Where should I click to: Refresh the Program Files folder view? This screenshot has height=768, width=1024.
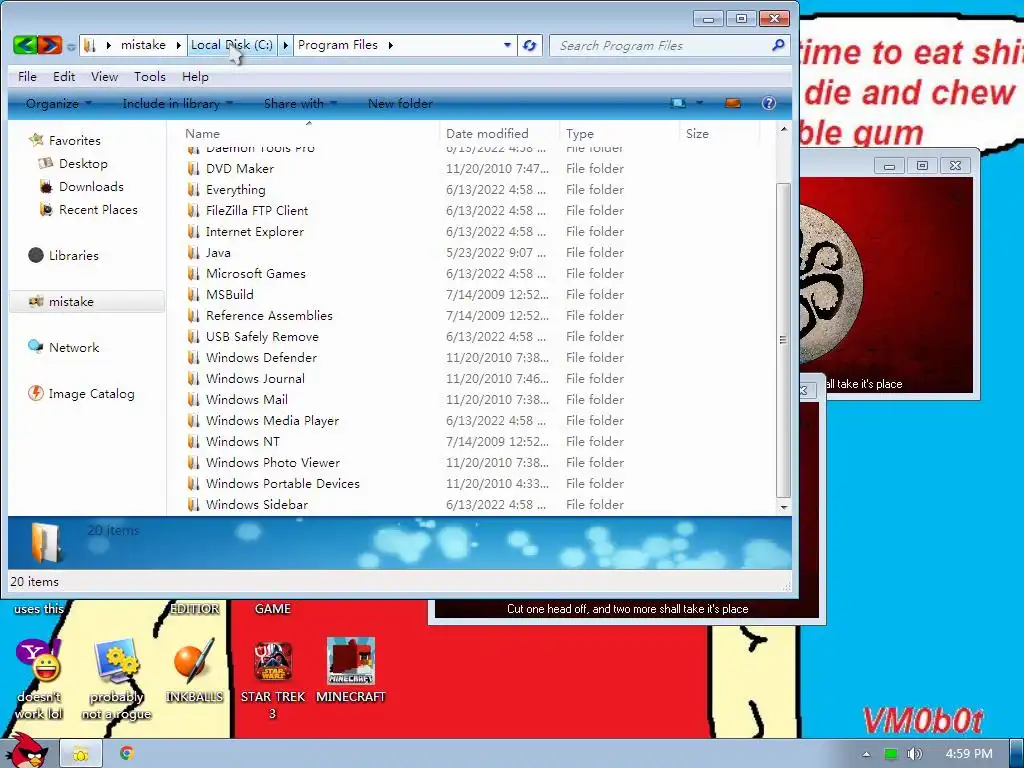click(530, 46)
